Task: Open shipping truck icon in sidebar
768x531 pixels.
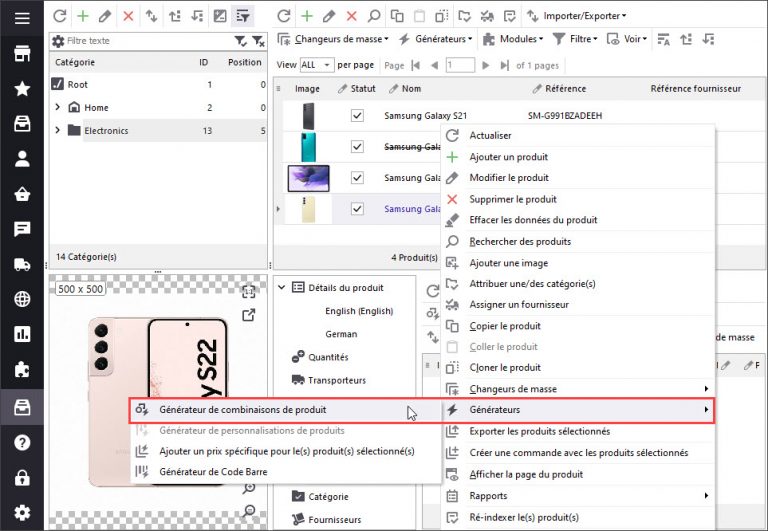Action: [22, 265]
